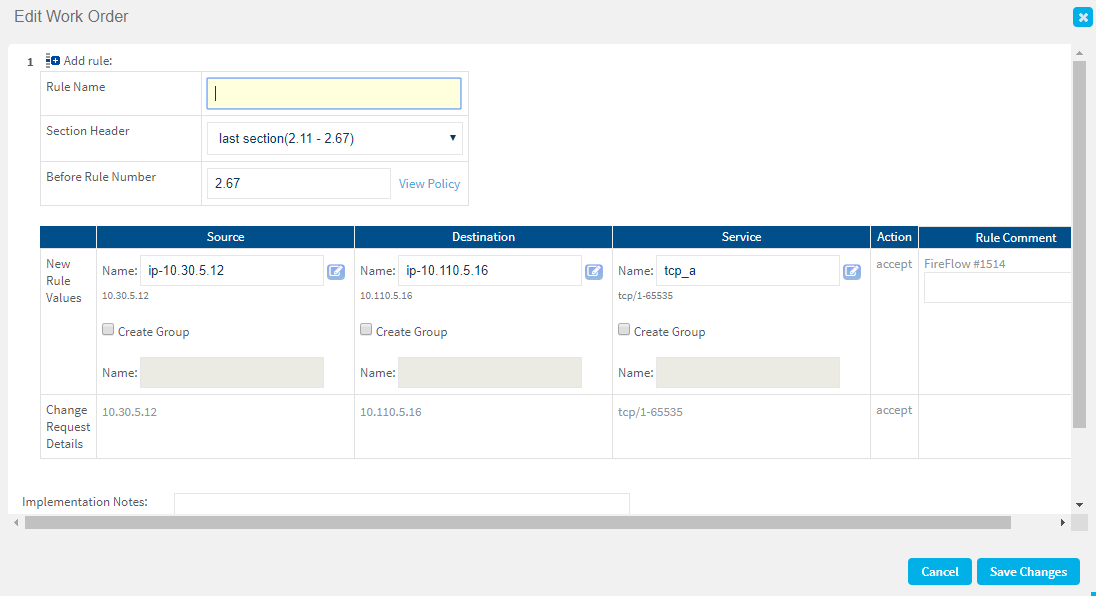This screenshot has width=1096, height=596.
Task: Click the Cancel button
Action: tap(939, 572)
